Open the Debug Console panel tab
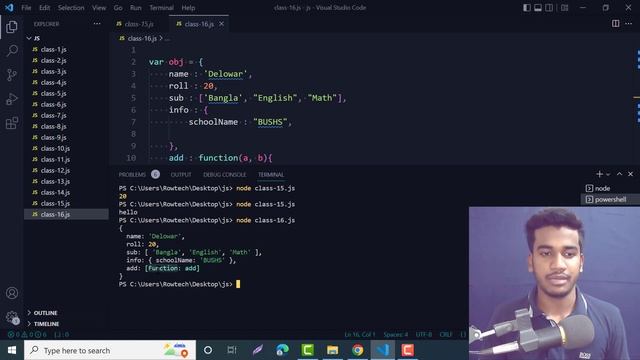Image resolution: width=640 pixels, height=360 pixels. coord(224,175)
